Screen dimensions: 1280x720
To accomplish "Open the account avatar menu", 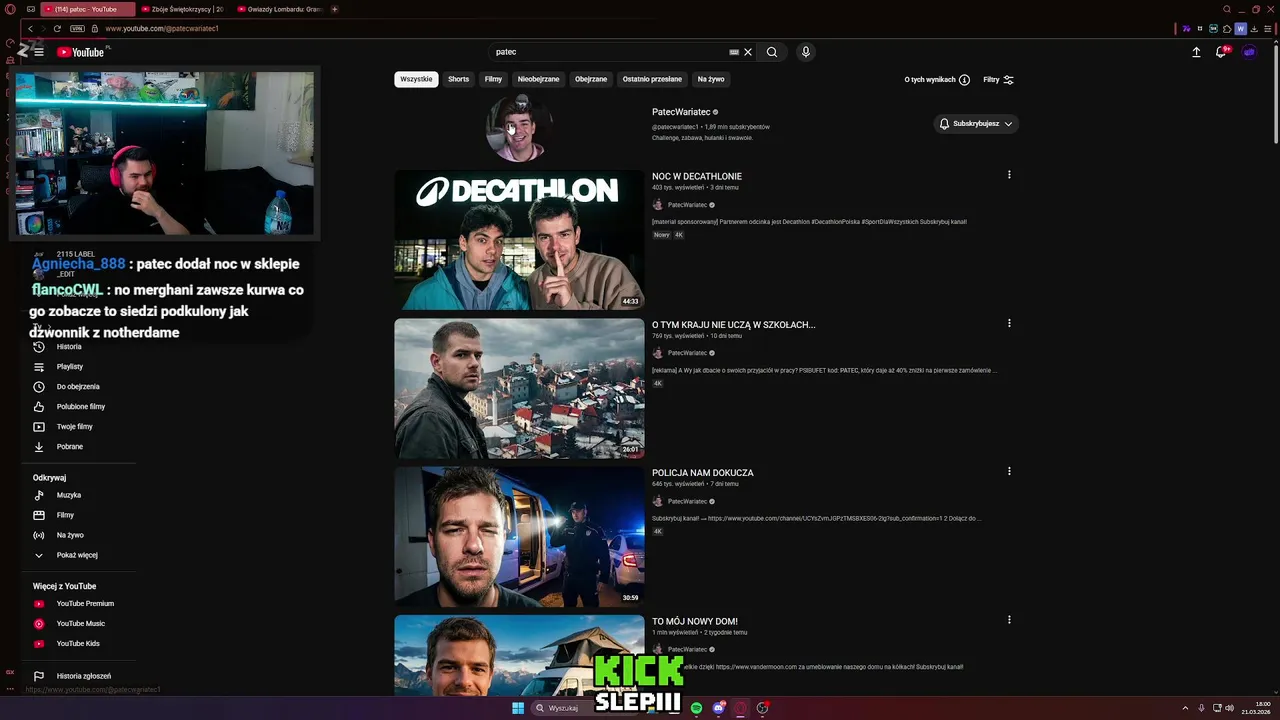I will point(1249,52).
